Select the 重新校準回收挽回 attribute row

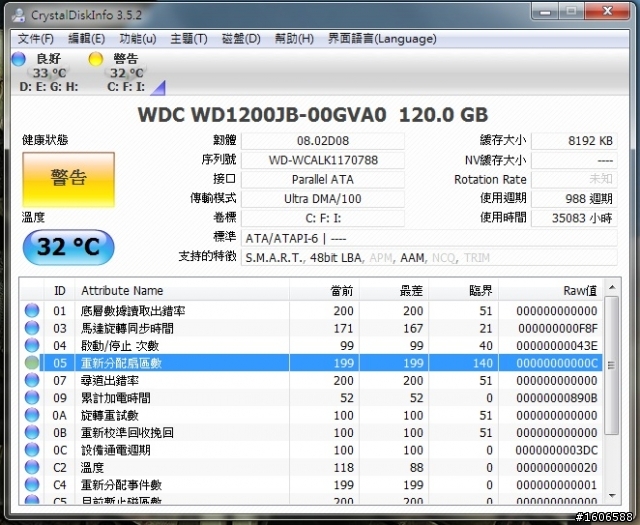pyautogui.click(x=311, y=433)
